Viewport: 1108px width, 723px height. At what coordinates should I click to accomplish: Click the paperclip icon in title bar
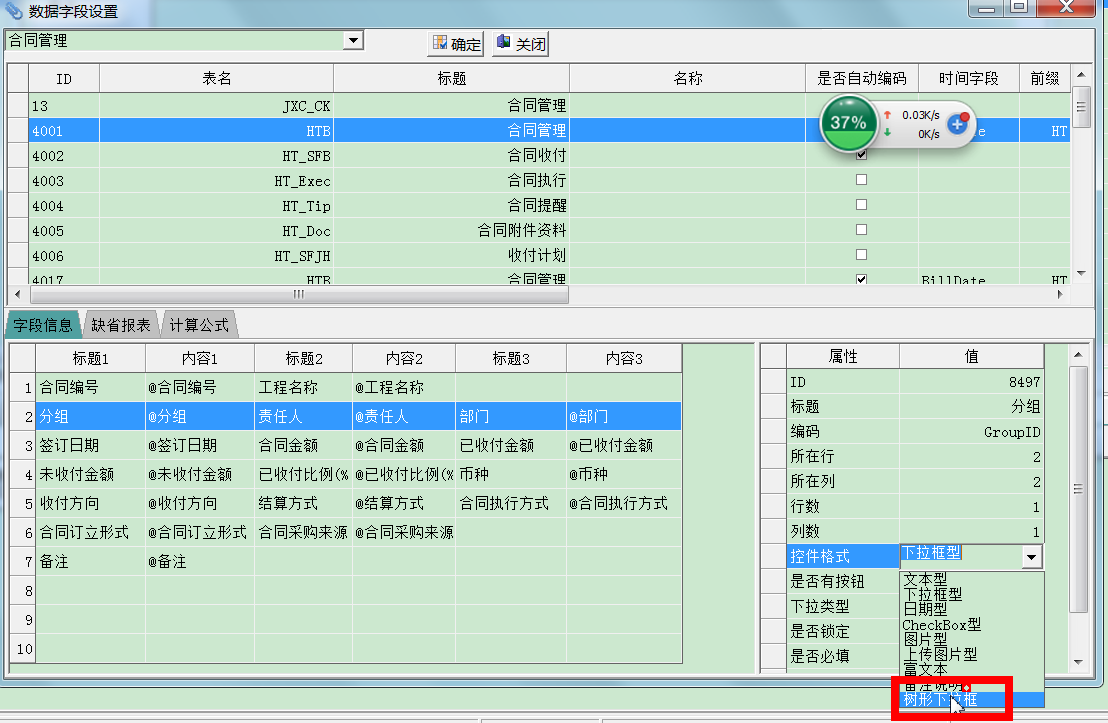point(13,11)
